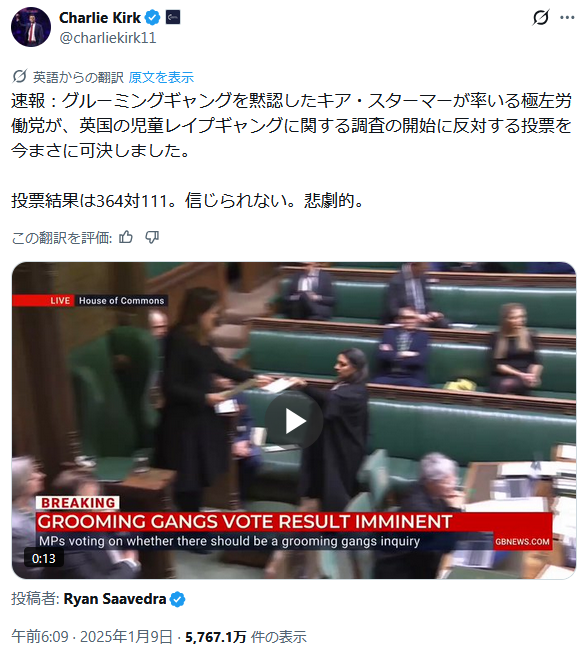586x651 pixels.
Task: Click the GROOMING GANGS VOTE RESULT IMMINENT banner
Action: pos(244,522)
